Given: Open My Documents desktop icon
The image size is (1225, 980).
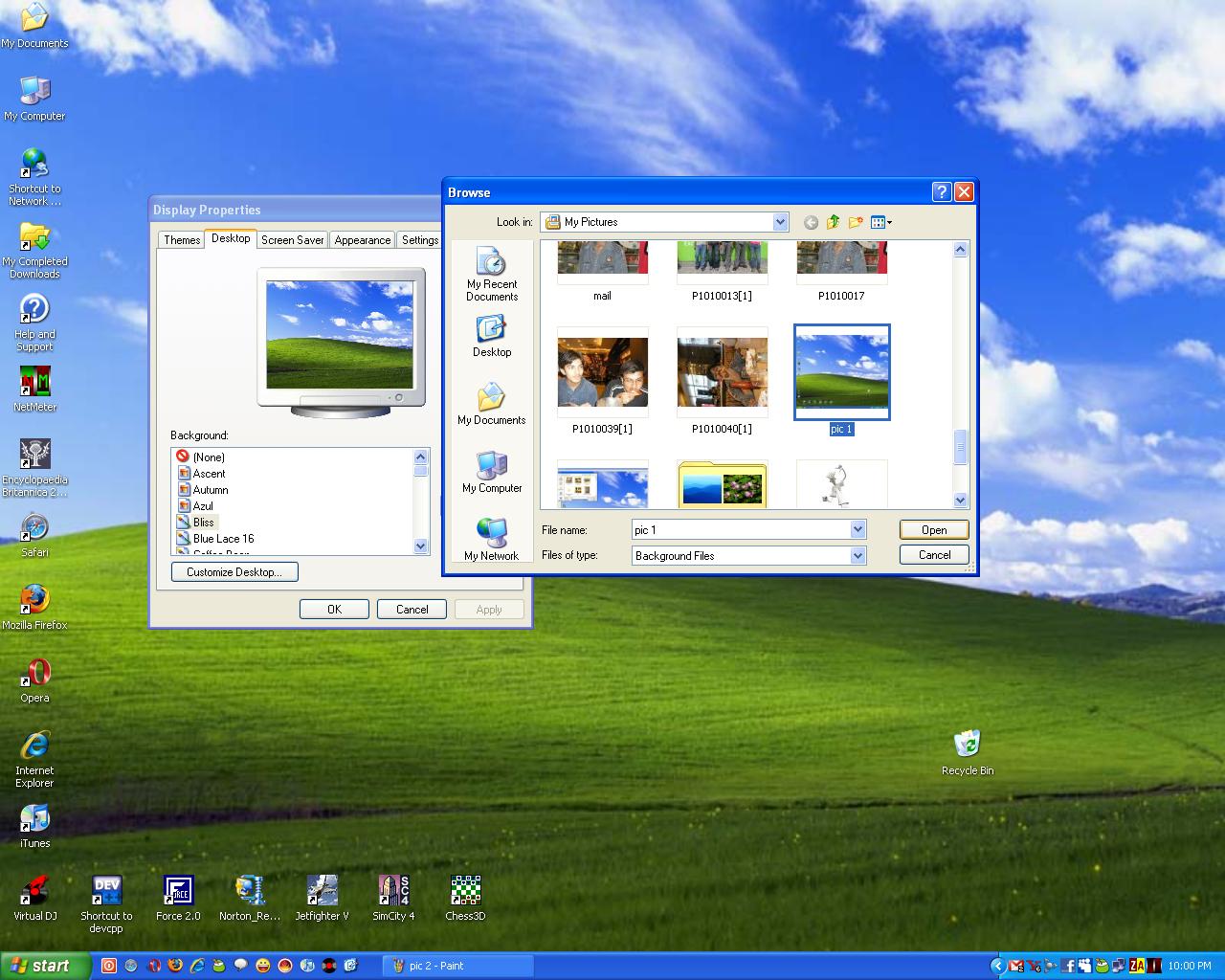Looking at the screenshot, I should point(34,26).
